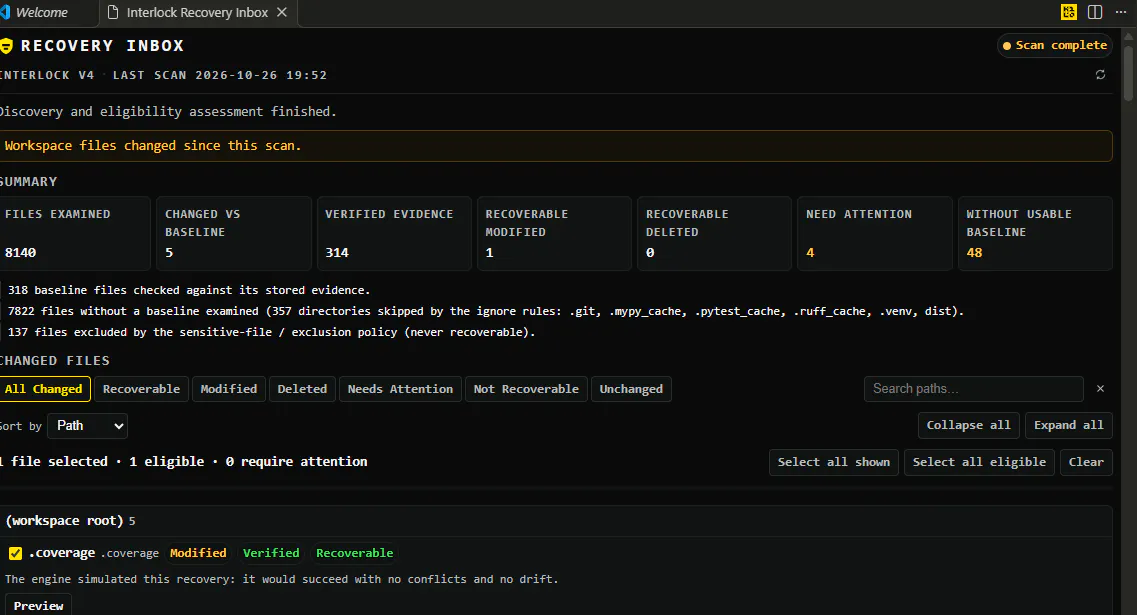Viewport: 1137px width, 615px height.
Task: Click the Without Usable Baseline card
Action: click(1035, 234)
